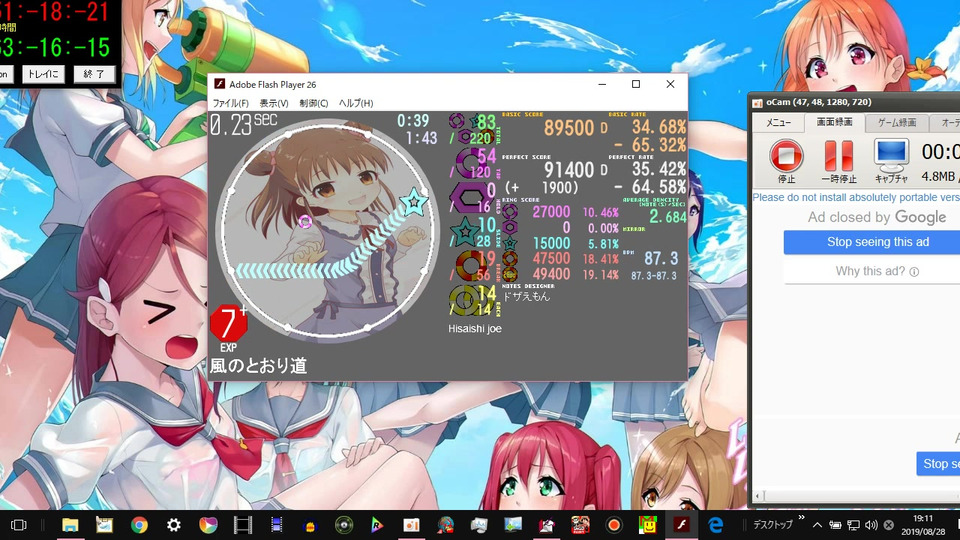Click oCam キャプチャ monitor capture icon
The image size is (960, 540).
[891, 156]
